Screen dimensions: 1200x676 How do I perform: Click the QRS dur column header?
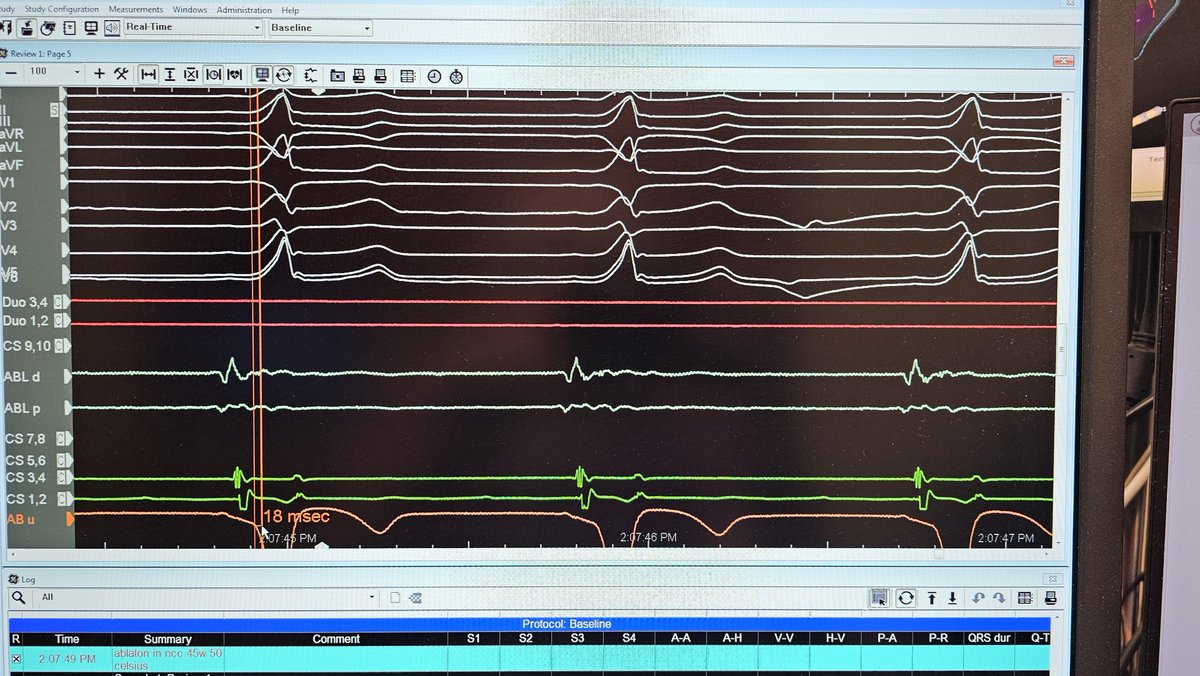[989, 639]
